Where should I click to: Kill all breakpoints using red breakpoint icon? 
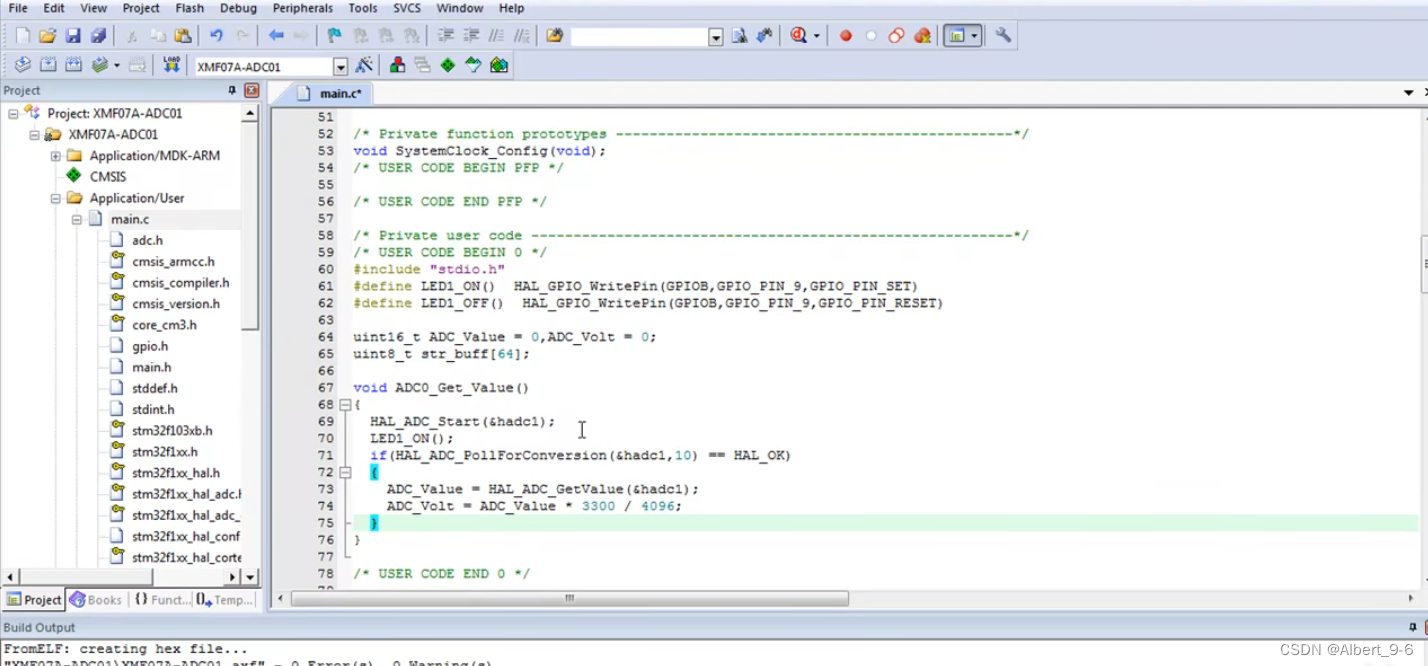coord(922,35)
